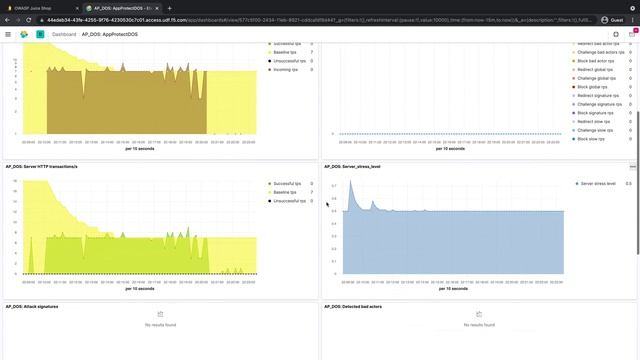
Task: Toggle Block global rps legend entry
Action: [592, 87]
